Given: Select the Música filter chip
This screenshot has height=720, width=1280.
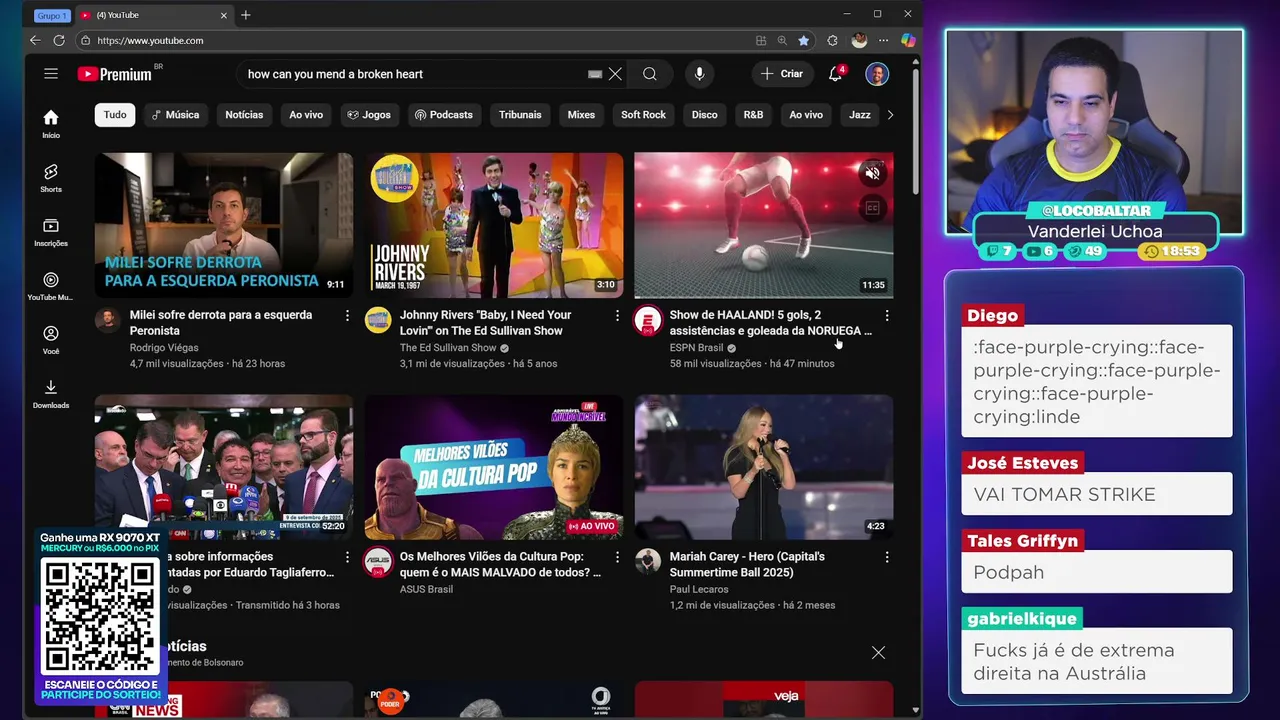Looking at the screenshot, I should click(x=175, y=115).
